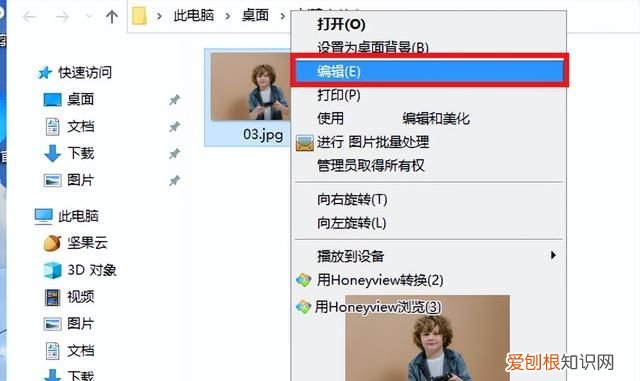Open 坚果云 in the sidebar

coord(87,243)
